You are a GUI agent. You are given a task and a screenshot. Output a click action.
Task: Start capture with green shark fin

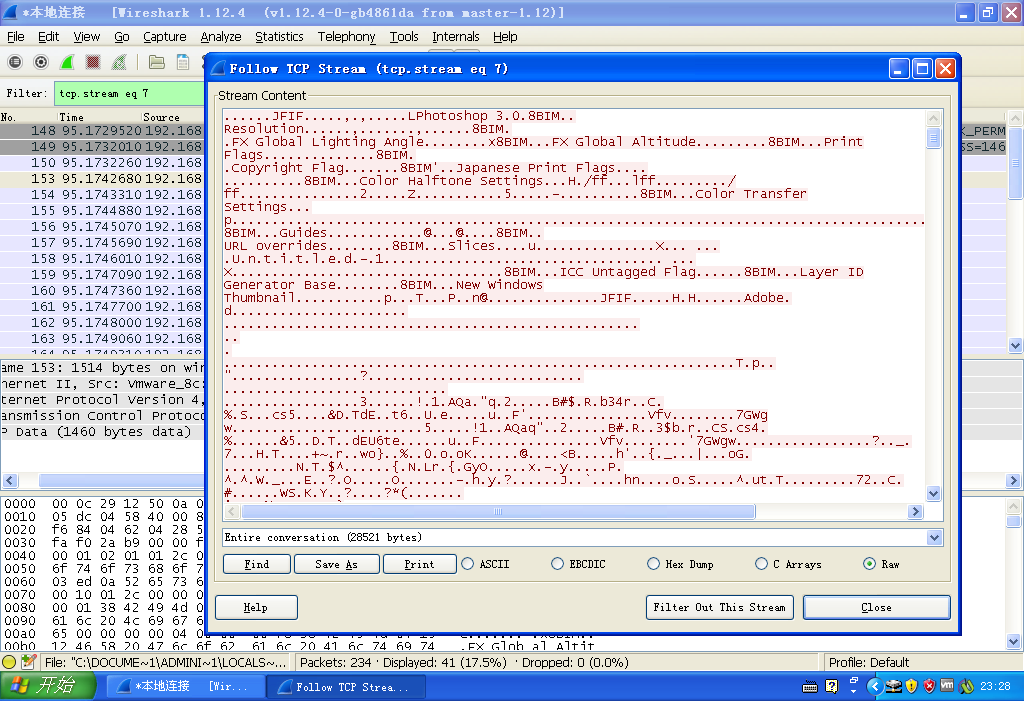67,62
